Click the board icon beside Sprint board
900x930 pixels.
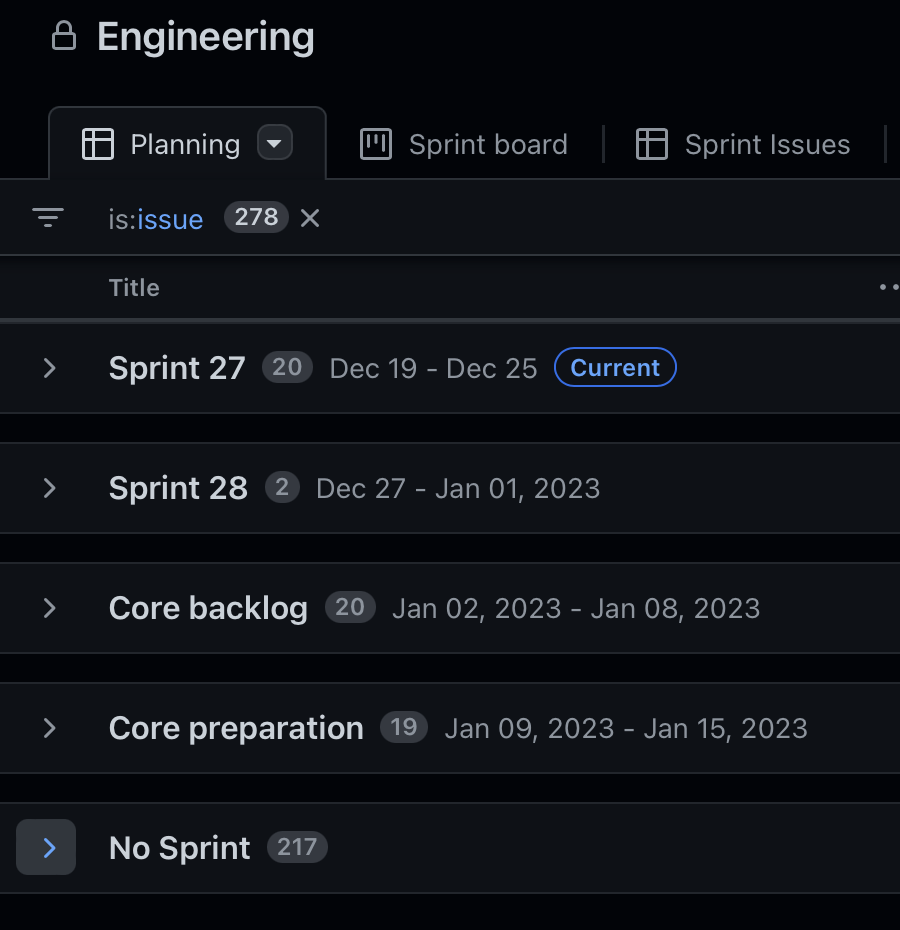(x=374, y=144)
